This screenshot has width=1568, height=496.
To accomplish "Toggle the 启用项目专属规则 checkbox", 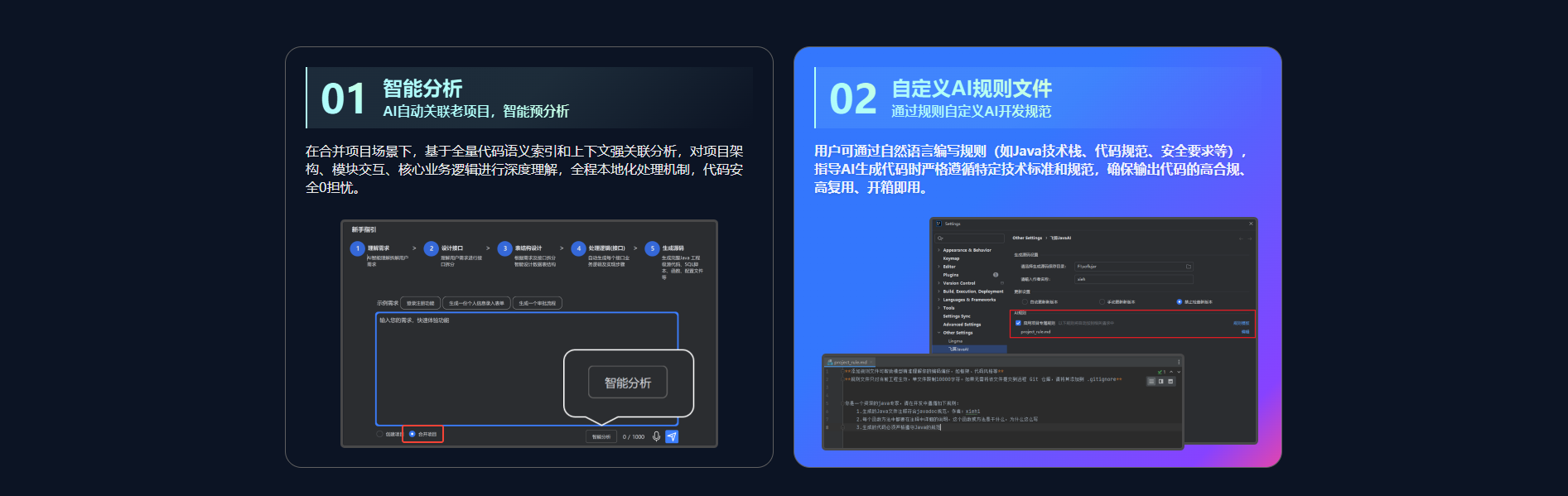I will pyautogui.click(x=1018, y=323).
